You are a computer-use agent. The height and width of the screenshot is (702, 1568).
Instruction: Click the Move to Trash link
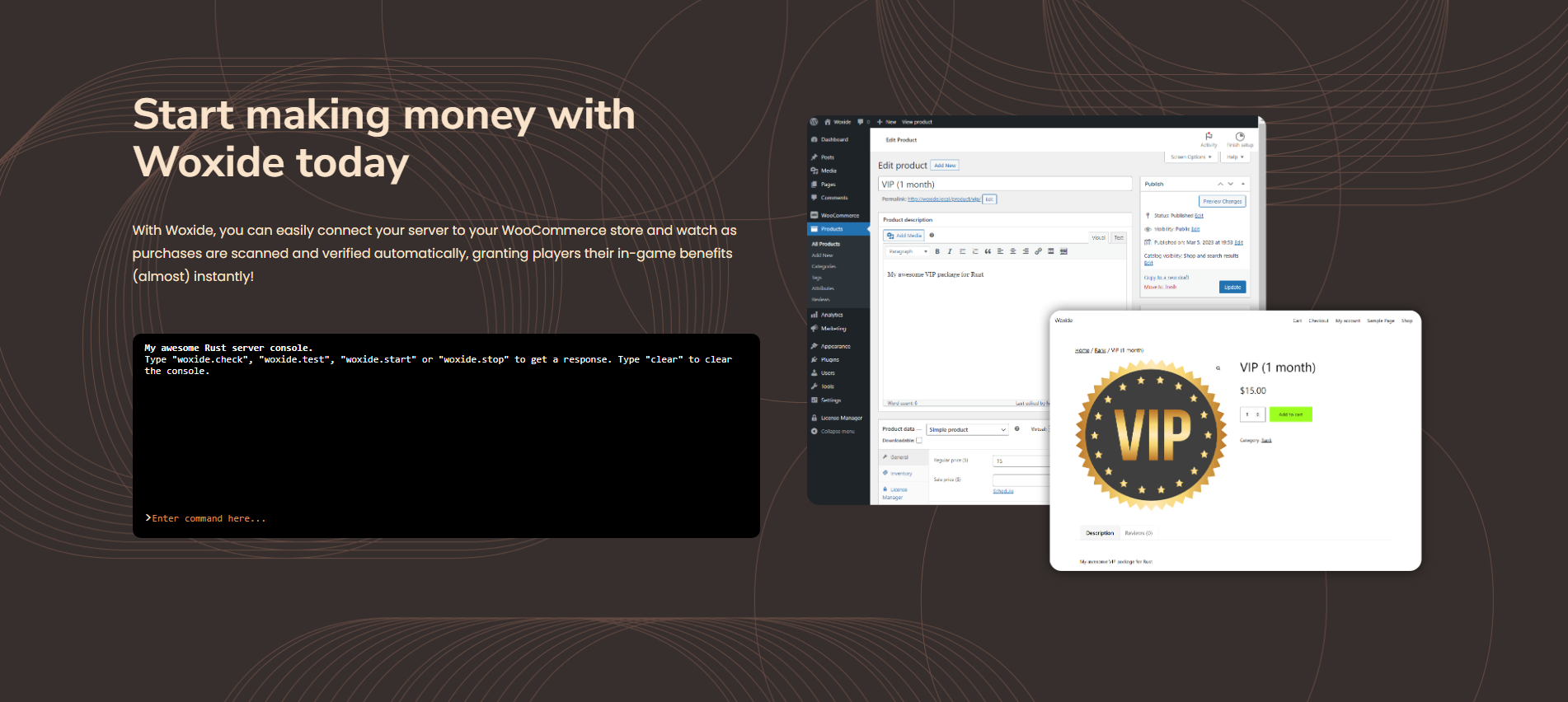pos(1160,287)
